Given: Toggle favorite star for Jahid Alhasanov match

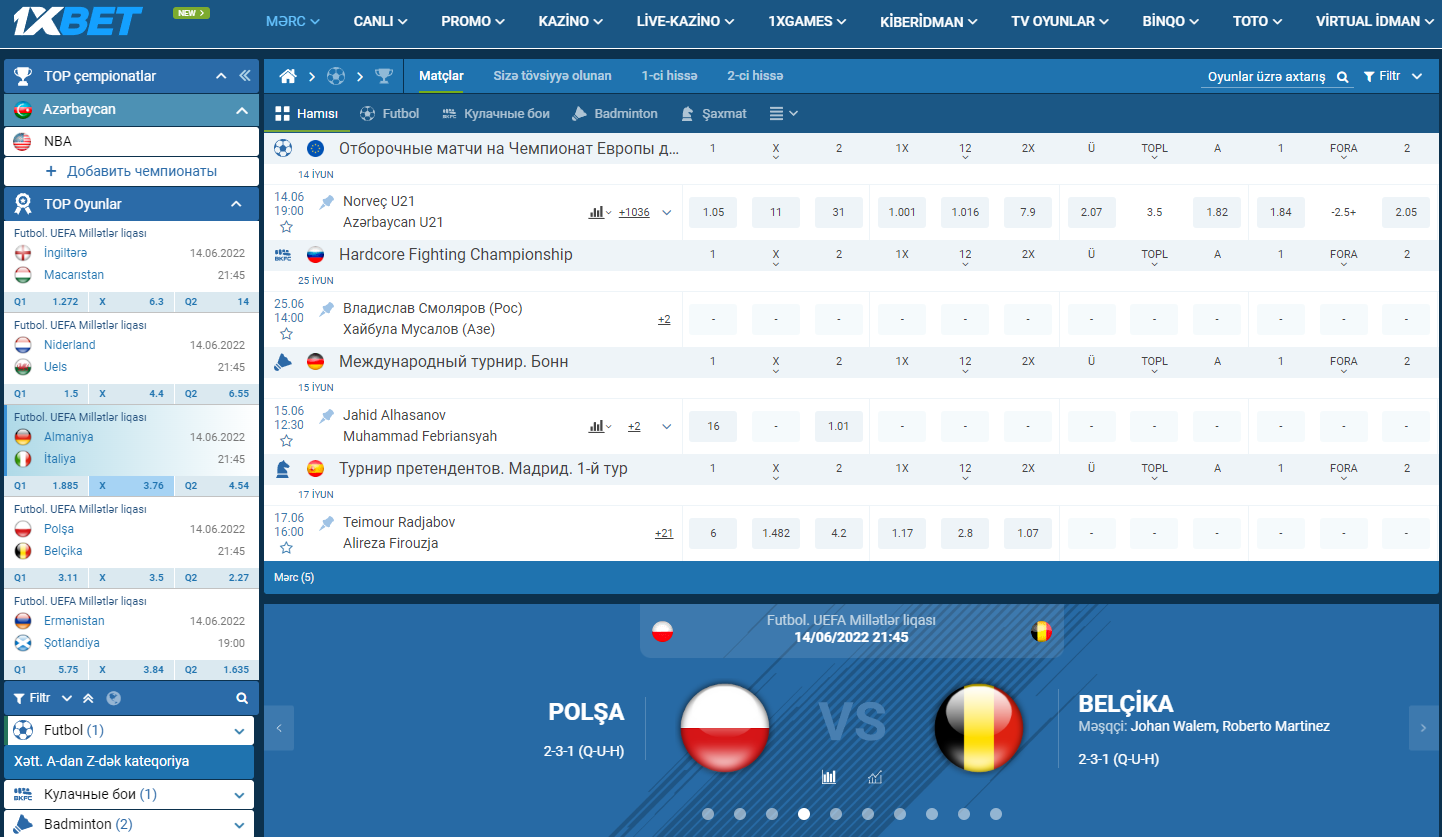Looking at the screenshot, I should tap(286, 441).
